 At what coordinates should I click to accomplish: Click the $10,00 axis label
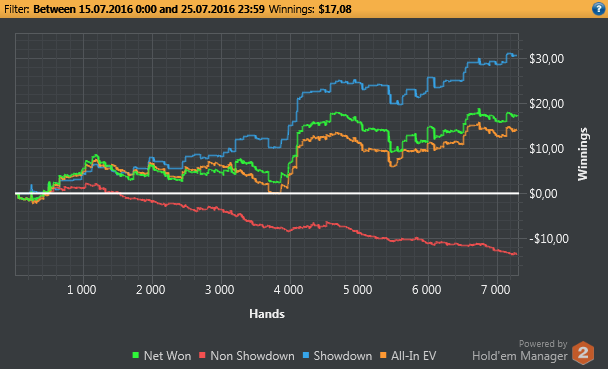(547, 149)
